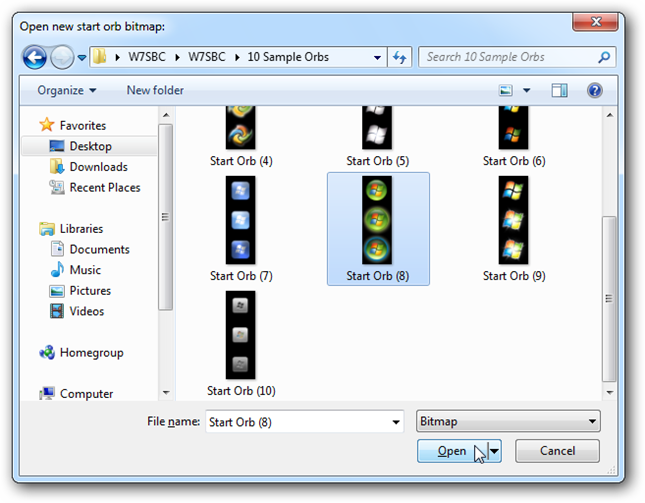This screenshot has height=503, width=645.
Task: Click file list scrollbar up arrow
Action: tap(610, 115)
